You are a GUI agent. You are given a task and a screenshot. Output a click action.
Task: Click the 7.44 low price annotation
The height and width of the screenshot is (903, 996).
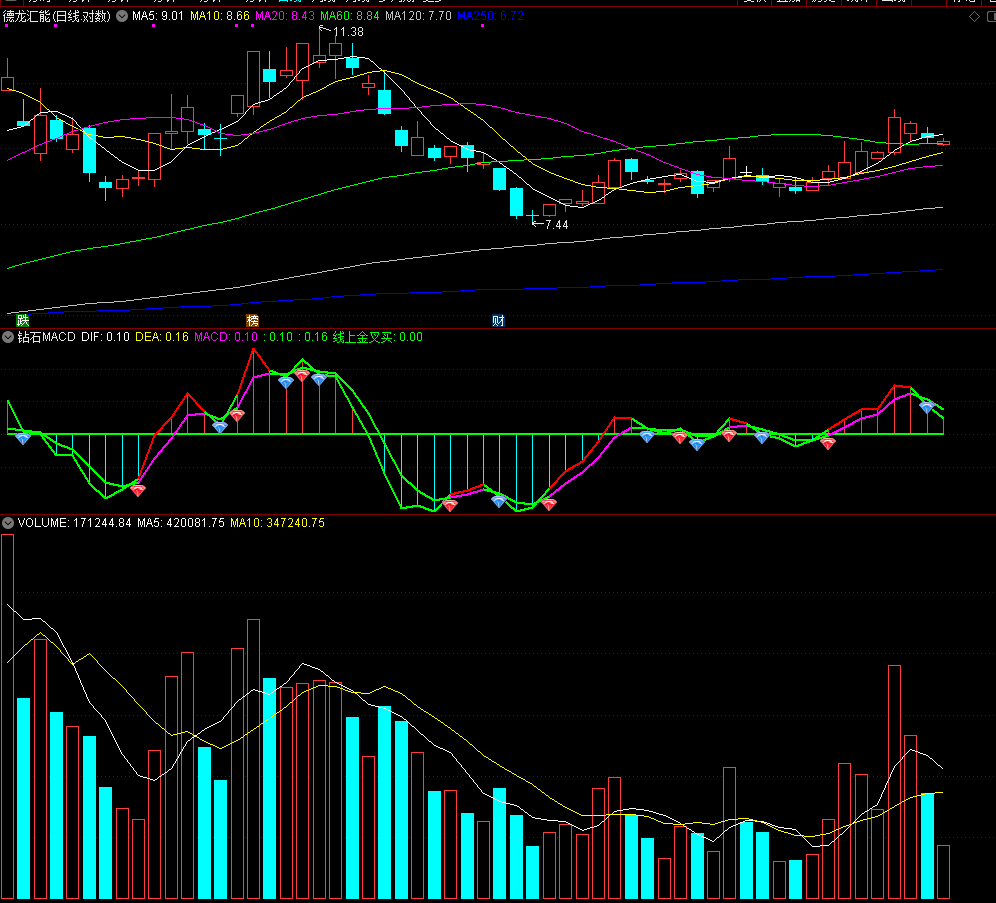tap(556, 225)
